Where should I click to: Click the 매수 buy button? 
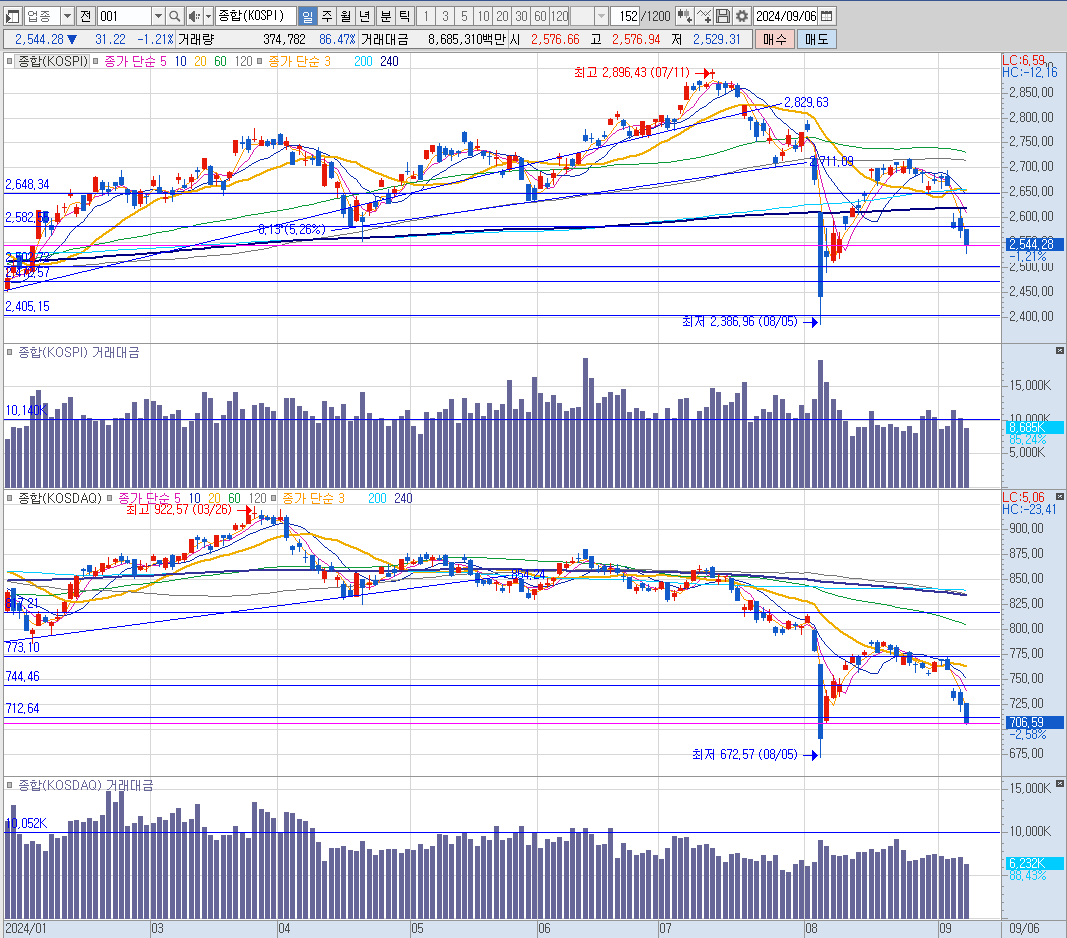click(x=774, y=39)
